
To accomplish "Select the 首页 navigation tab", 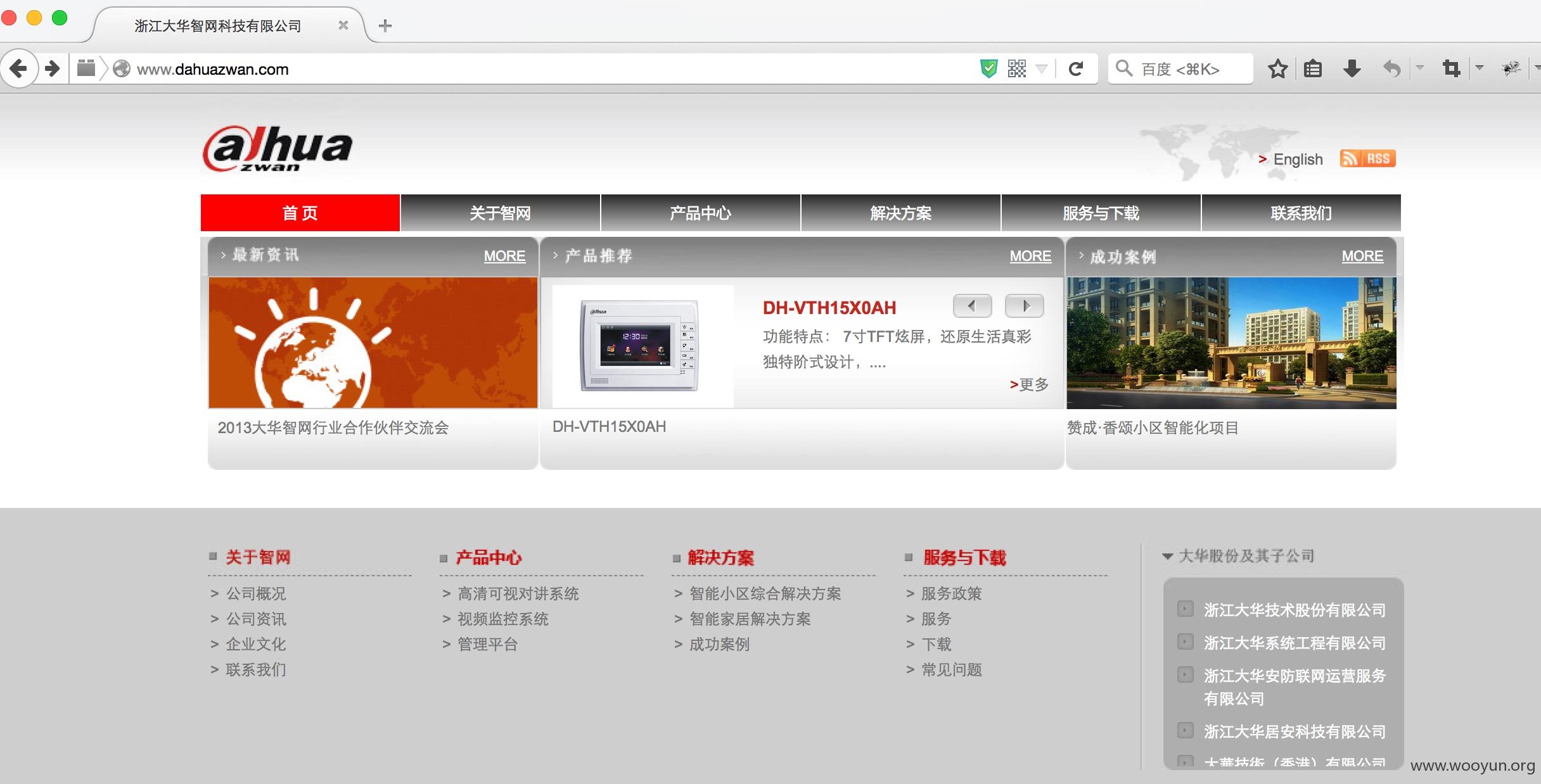I will coord(300,213).
